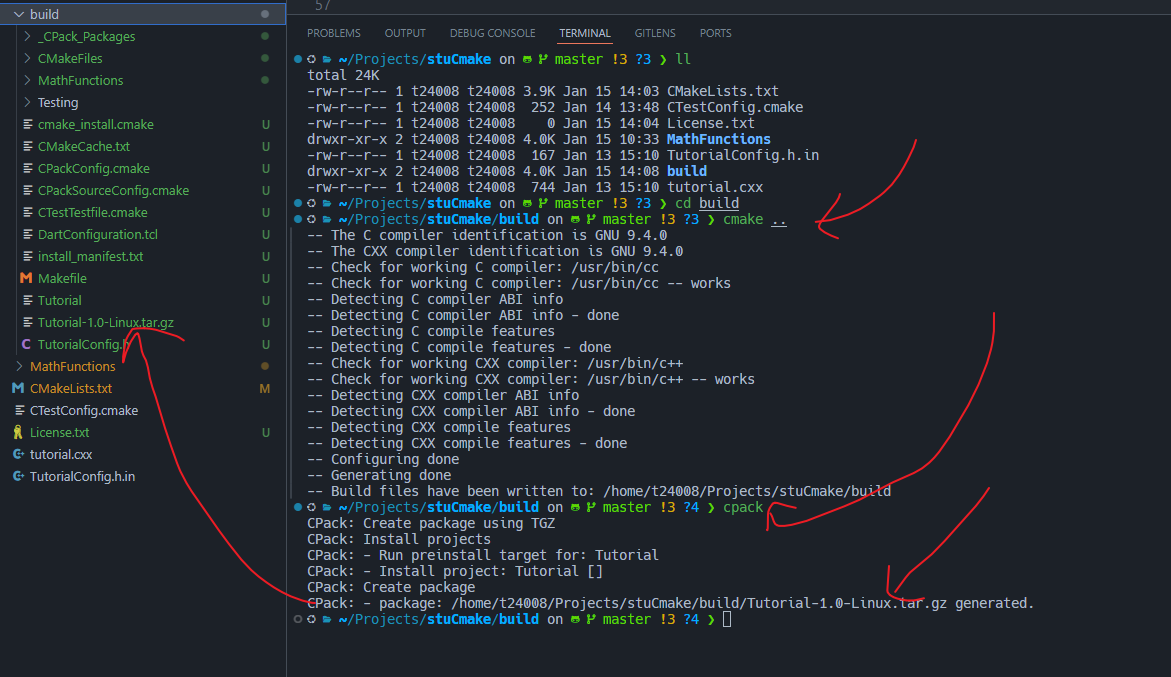Expand the Testing folder
This screenshot has height=677, width=1171.
click(x=27, y=102)
